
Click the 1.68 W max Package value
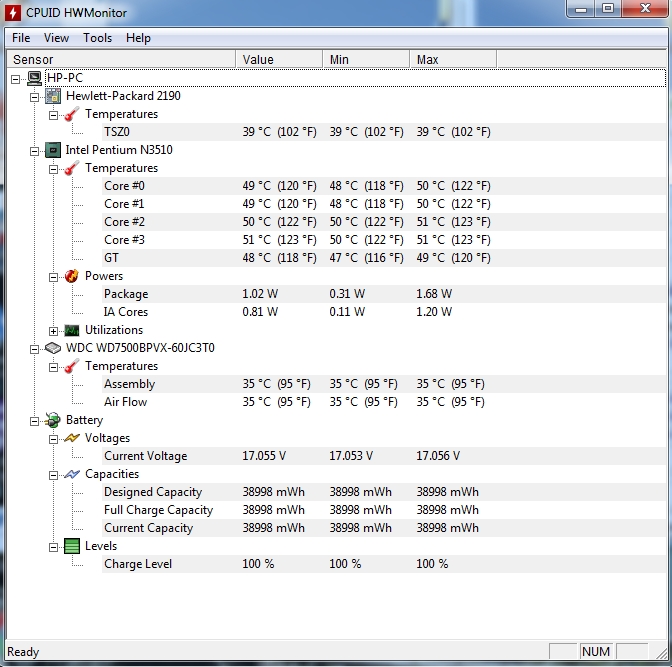434,294
